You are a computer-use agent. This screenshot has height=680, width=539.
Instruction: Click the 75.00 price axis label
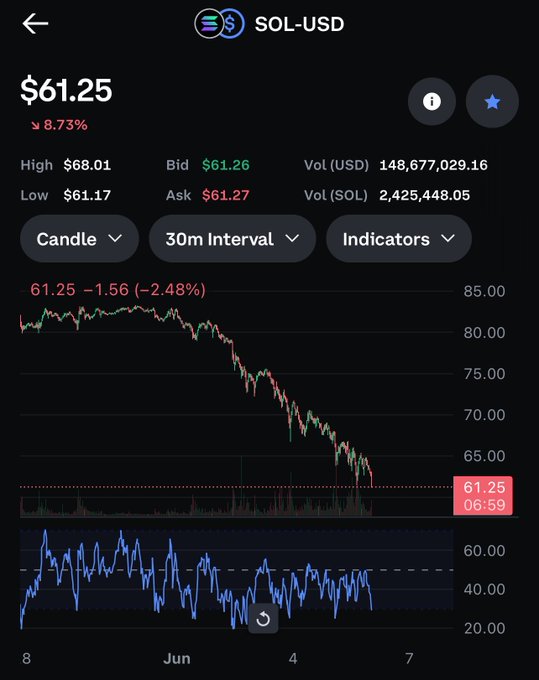pyautogui.click(x=484, y=374)
